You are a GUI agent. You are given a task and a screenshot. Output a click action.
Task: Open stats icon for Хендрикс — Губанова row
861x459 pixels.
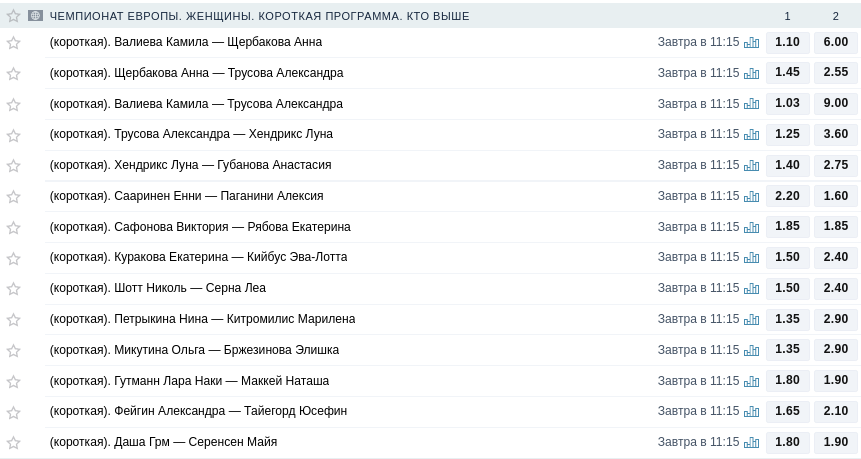click(x=751, y=166)
